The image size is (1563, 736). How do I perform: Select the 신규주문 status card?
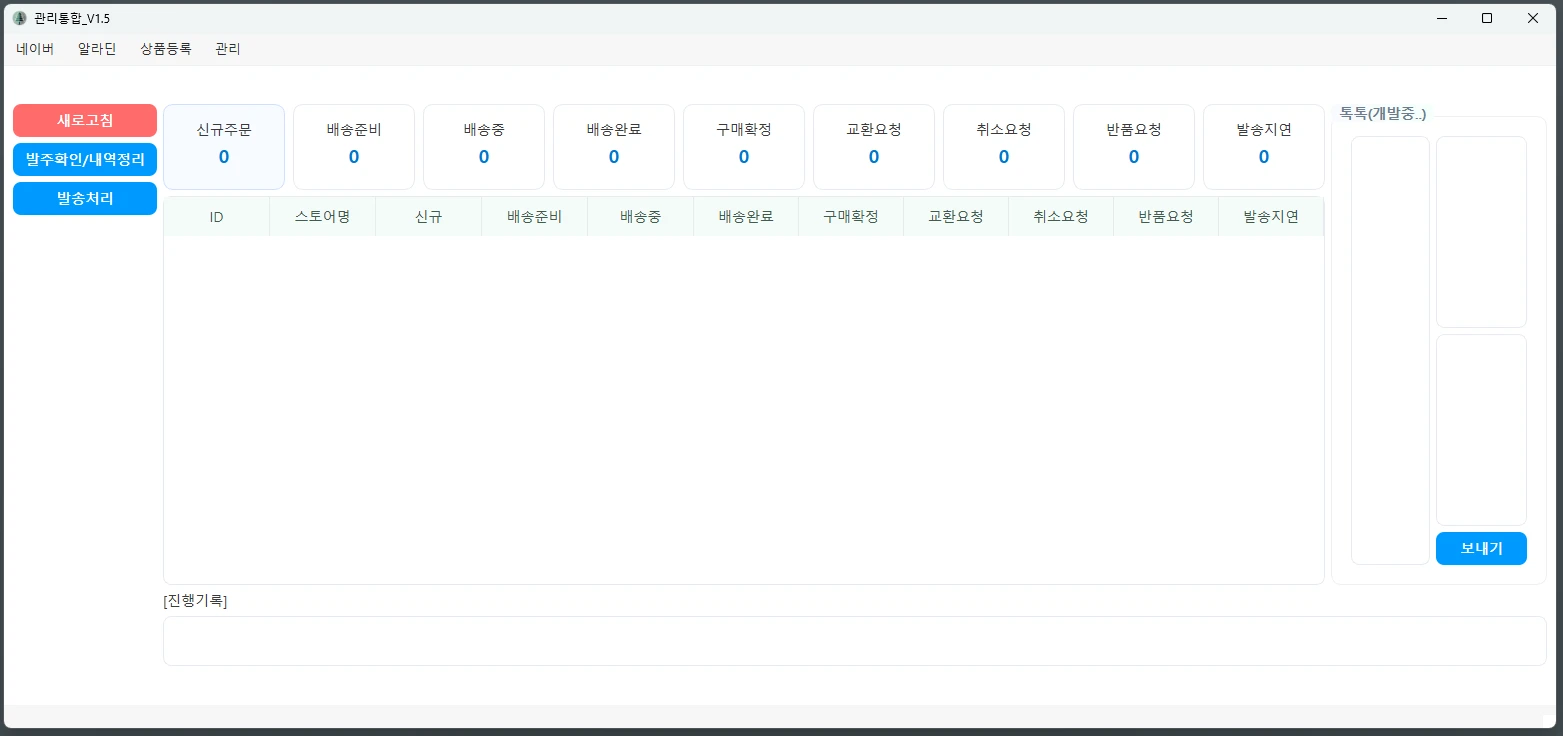pos(224,147)
